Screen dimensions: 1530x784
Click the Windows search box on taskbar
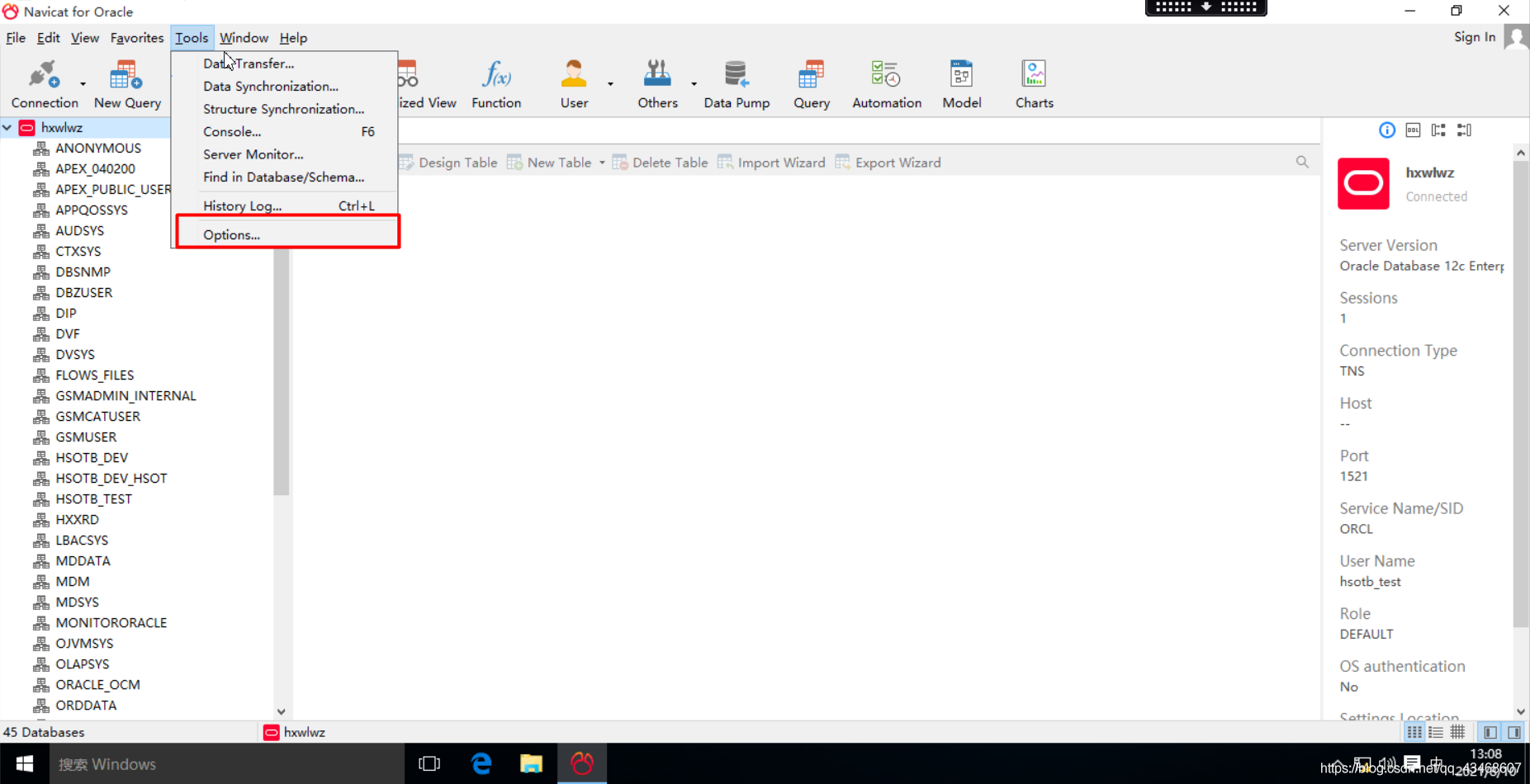click(x=227, y=764)
